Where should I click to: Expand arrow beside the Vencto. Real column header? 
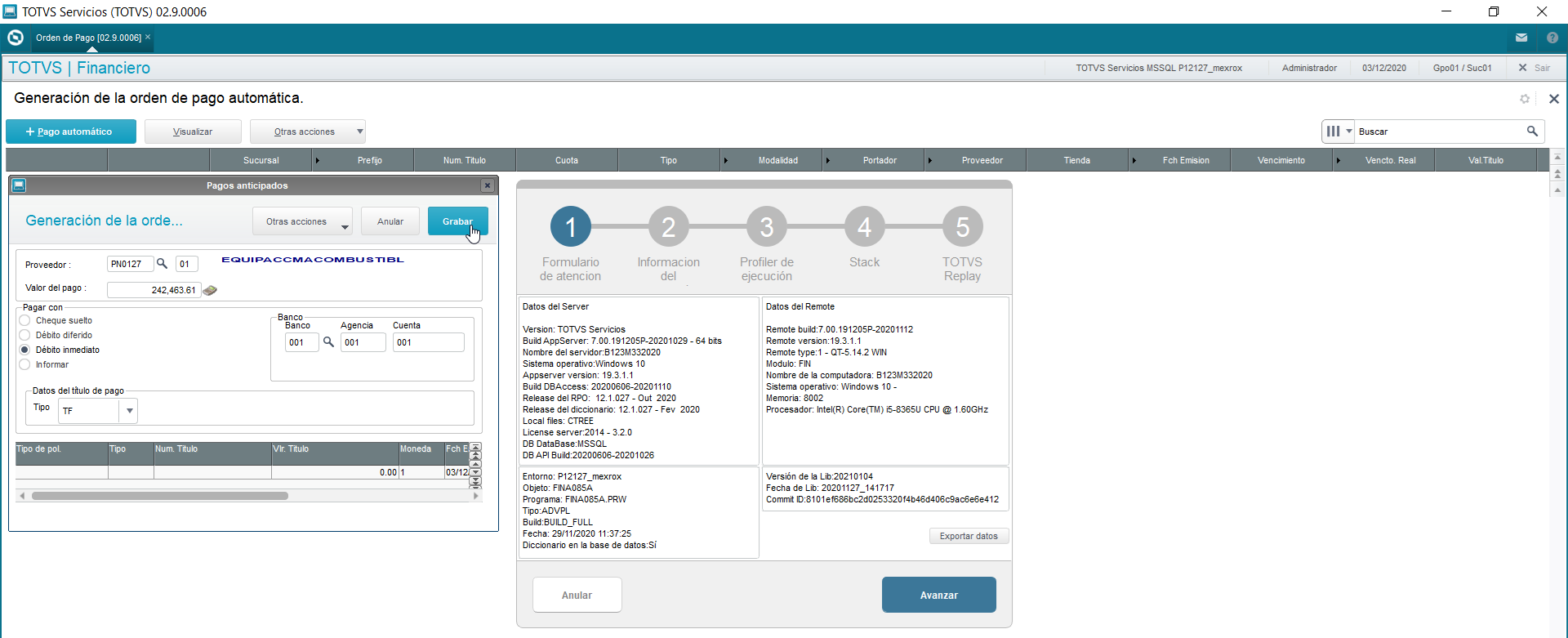click(1338, 160)
